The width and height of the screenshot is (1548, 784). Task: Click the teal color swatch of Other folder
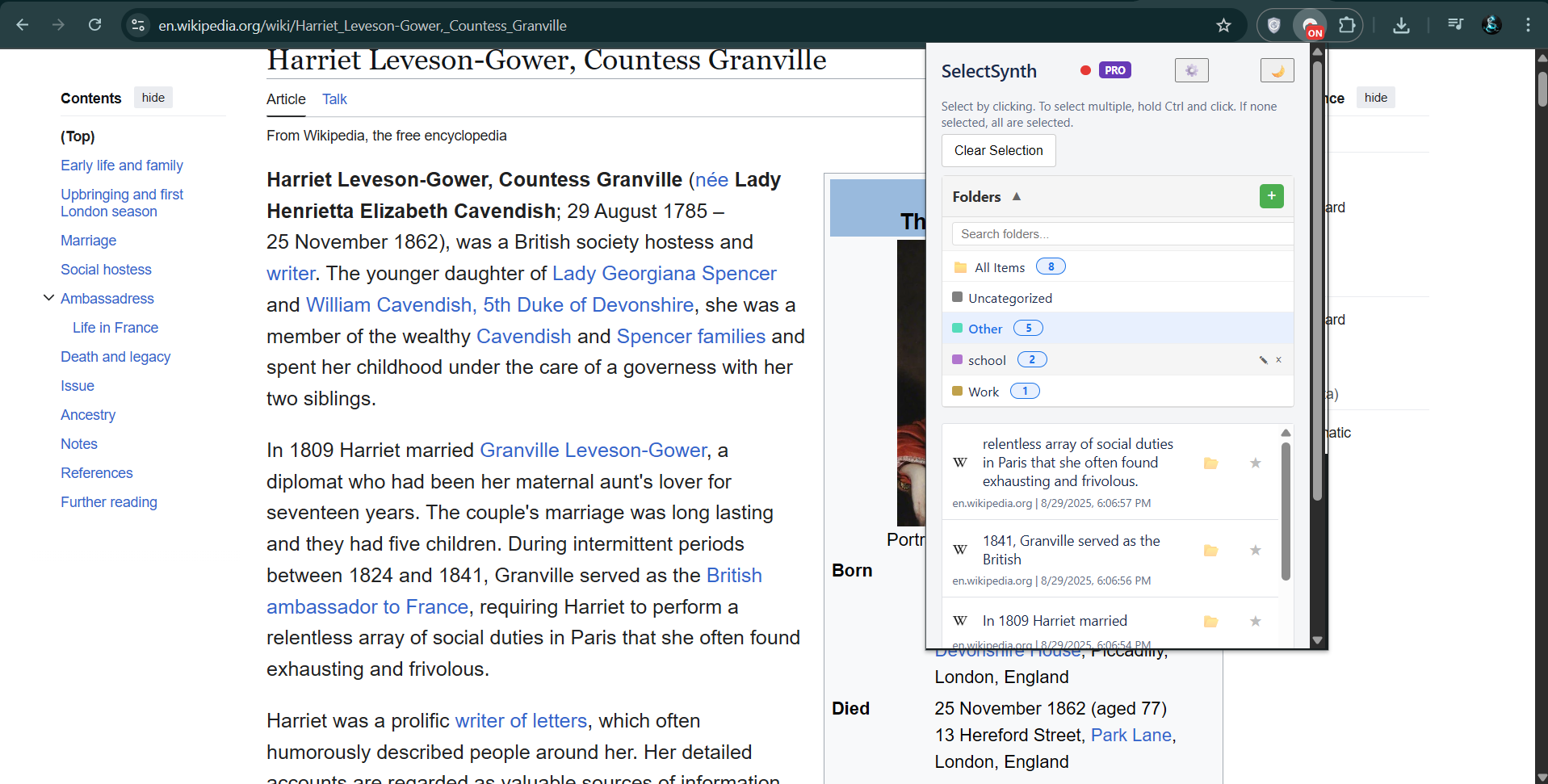coord(957,329)
